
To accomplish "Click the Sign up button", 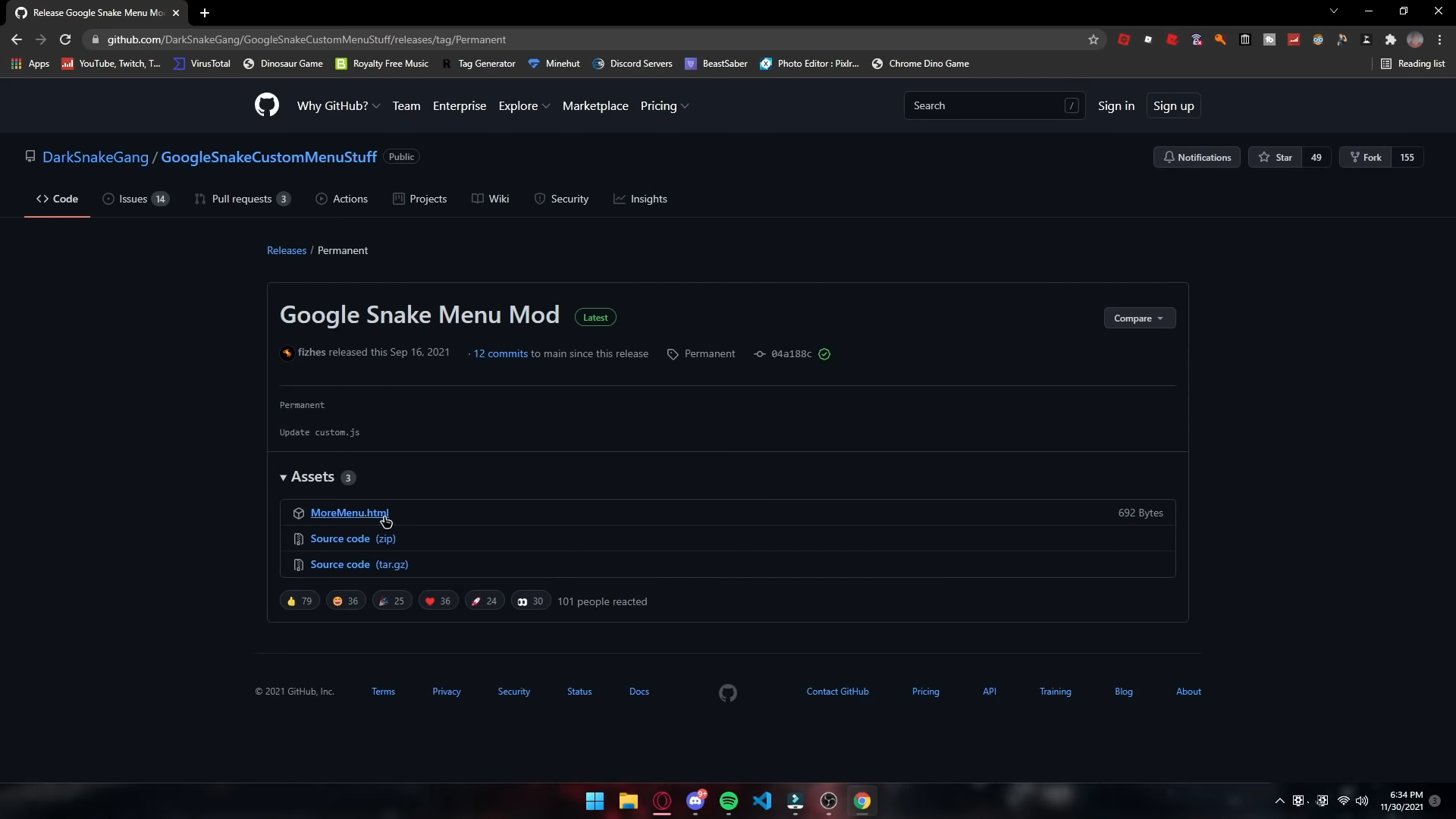I will (1173, 106).
